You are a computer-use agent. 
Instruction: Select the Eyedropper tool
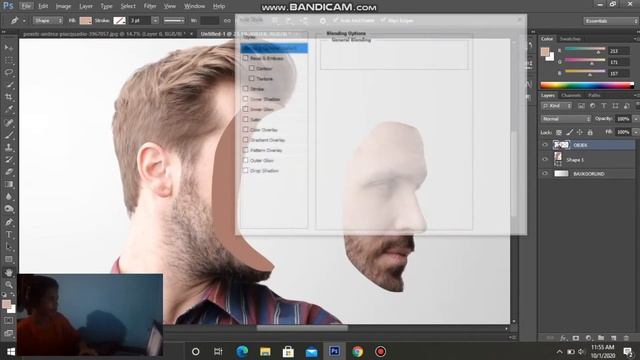9,110
